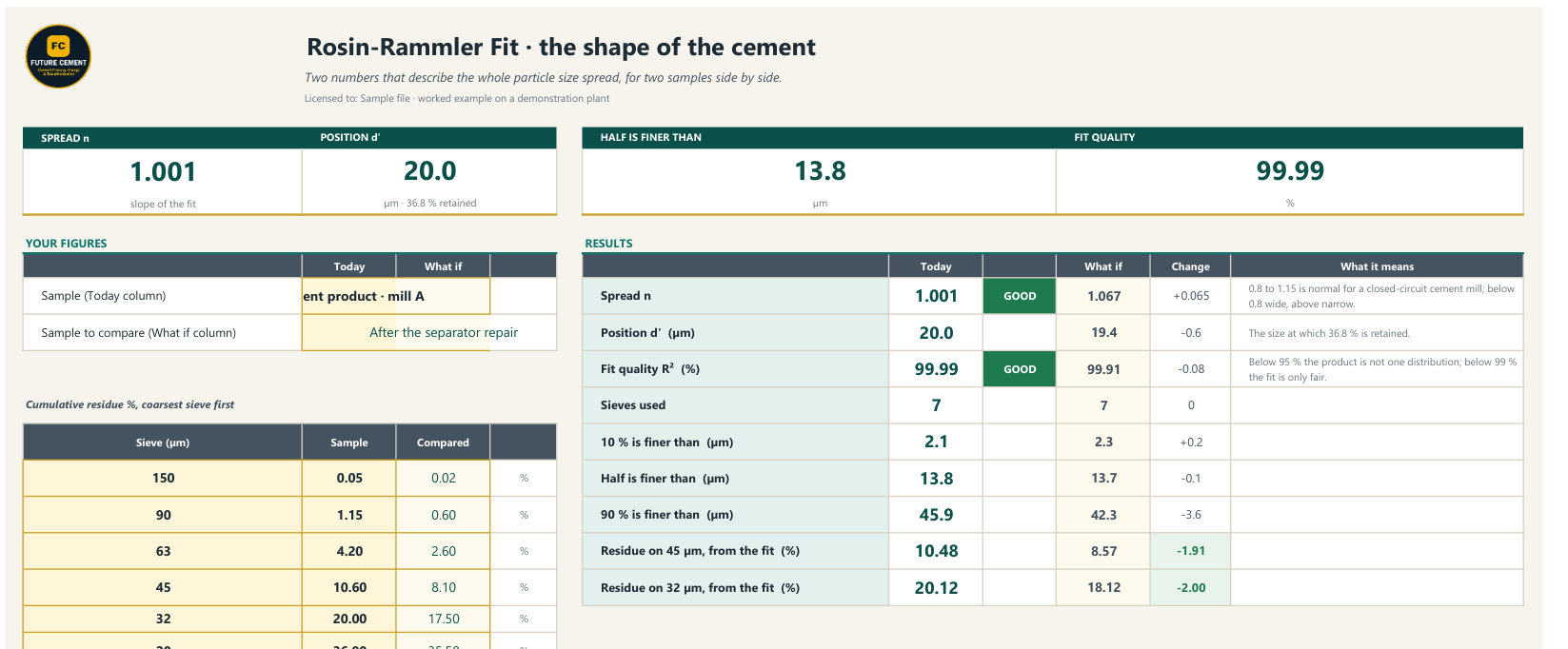
Task: Click the 'Sieves used' row label
Action: tap(633, 405)
